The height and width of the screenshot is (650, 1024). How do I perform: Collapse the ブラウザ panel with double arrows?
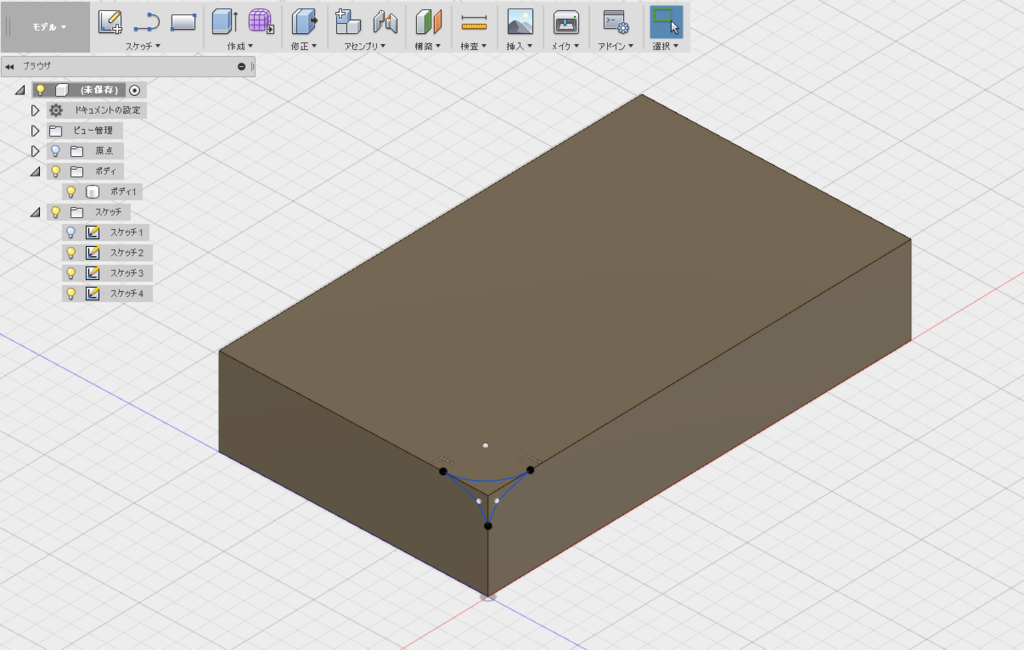click(x=9, y=66)
